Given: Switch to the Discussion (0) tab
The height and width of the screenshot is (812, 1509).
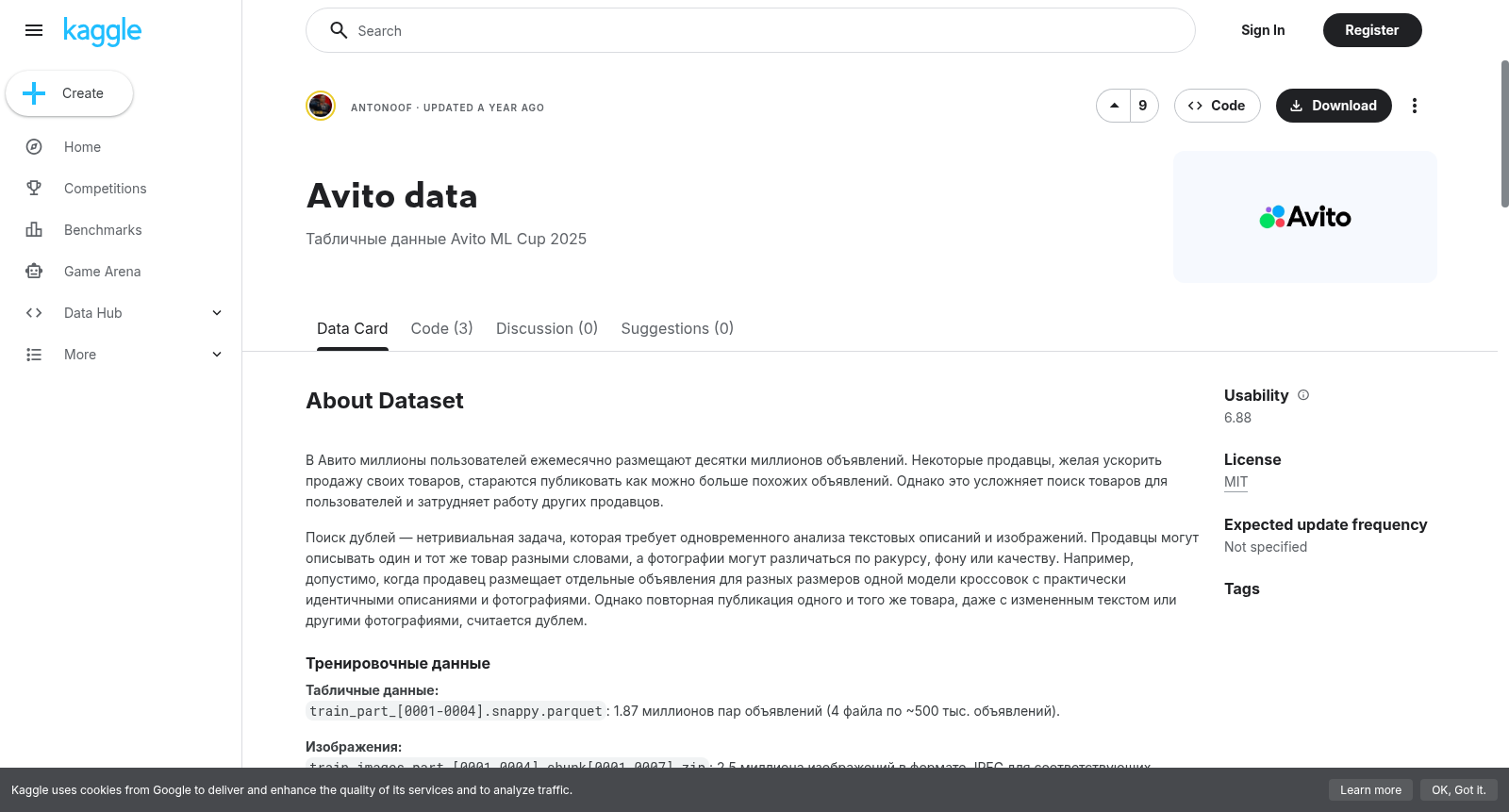Looking at the screenshot, I should (547, 328).
